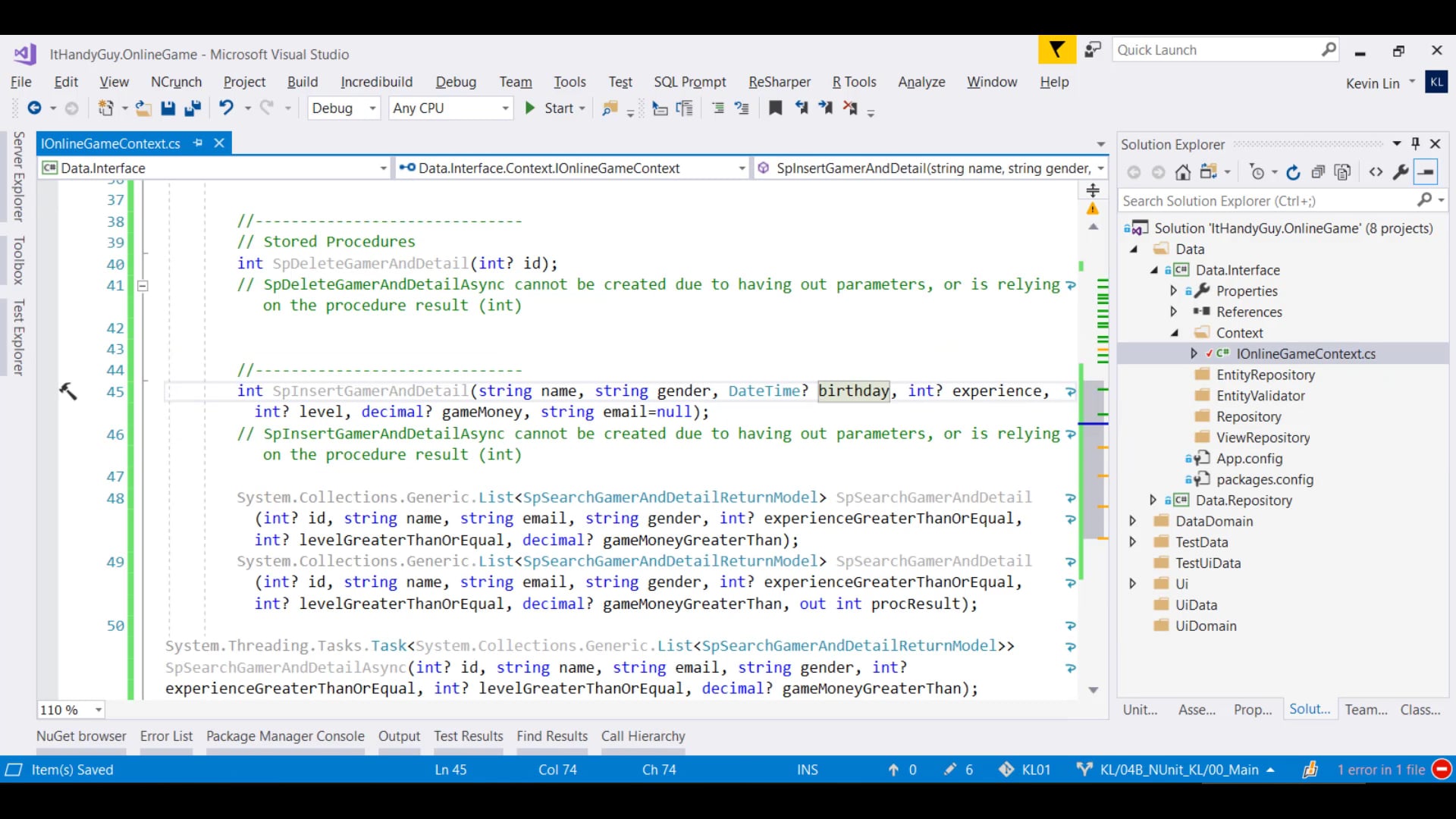Viewport: 1456px width, 819px height.
Task: Click the Collapse All icon in Solution Explorer
Action: 1318,173
